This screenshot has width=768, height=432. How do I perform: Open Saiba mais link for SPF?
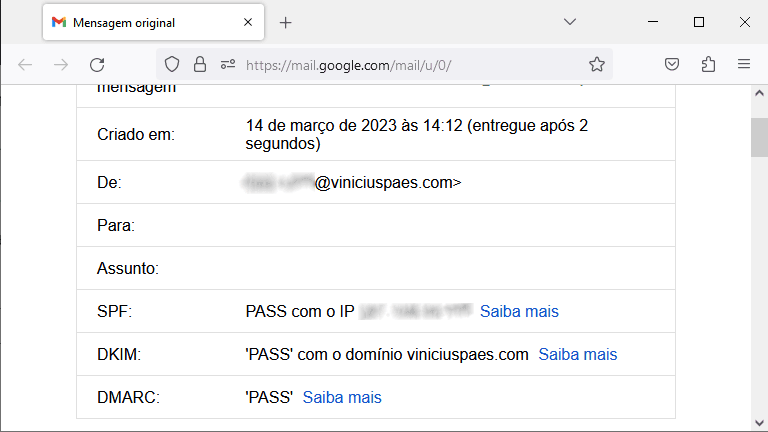519,311
